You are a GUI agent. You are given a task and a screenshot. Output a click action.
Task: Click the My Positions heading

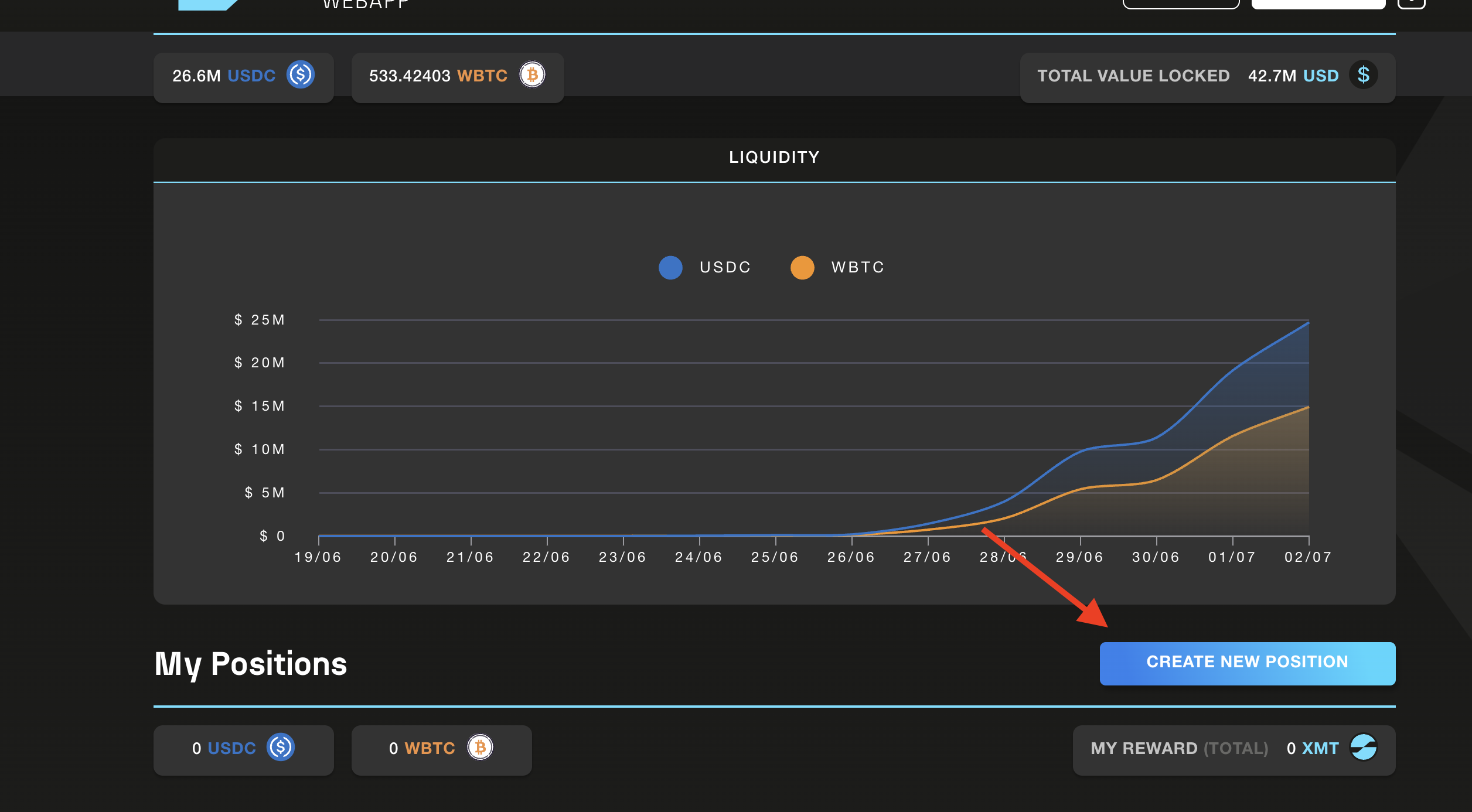(x=251, y=664)
